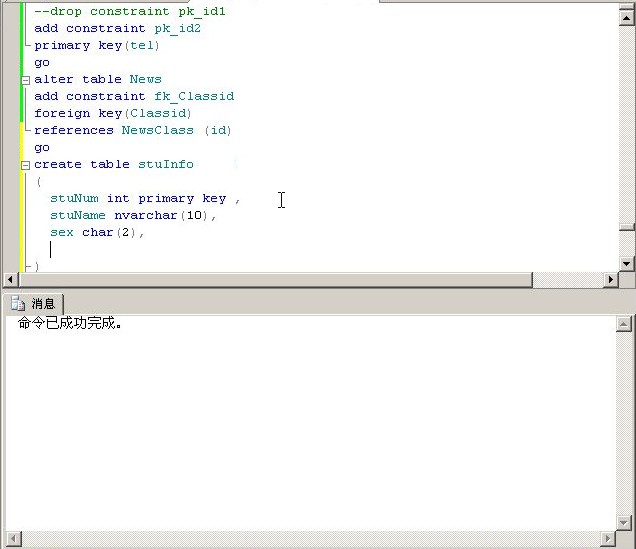The width and height of the screenshot is (636, 549).
Task: Click the 'fk_Classid' constraint name
Action: coord(194,97)
